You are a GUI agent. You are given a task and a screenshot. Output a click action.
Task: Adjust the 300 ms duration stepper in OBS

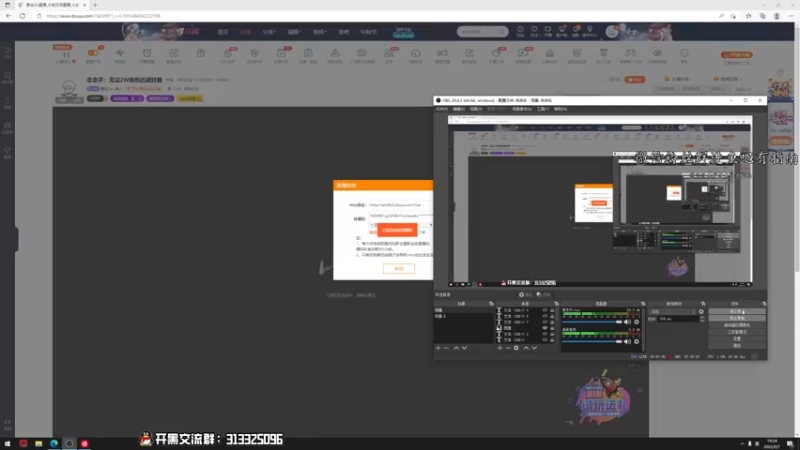tap(702, 319)
